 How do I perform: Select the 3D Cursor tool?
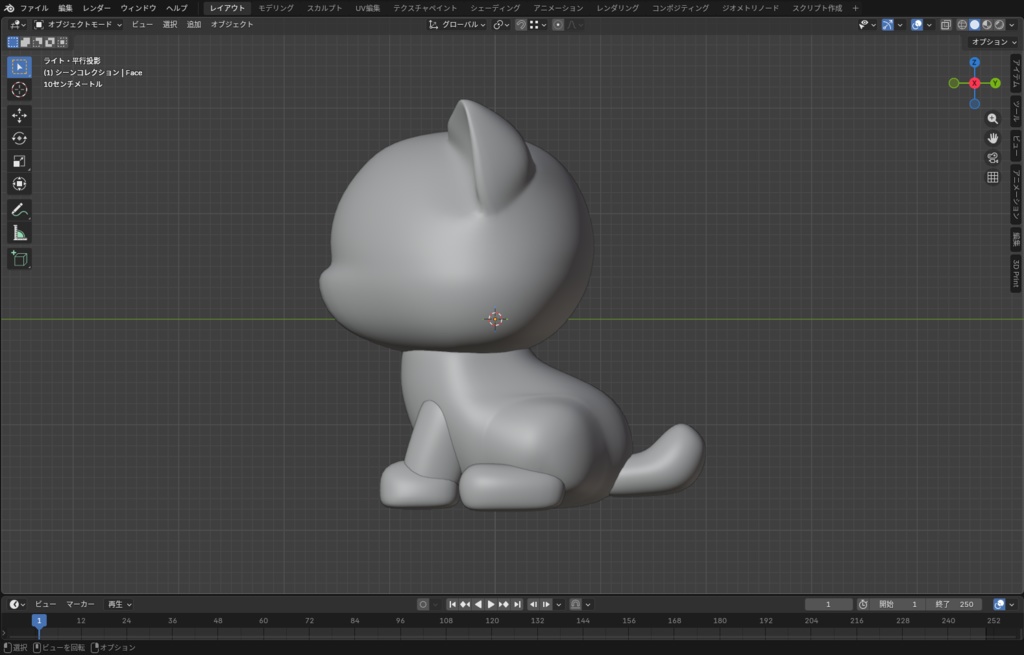(x=18, y=89)
